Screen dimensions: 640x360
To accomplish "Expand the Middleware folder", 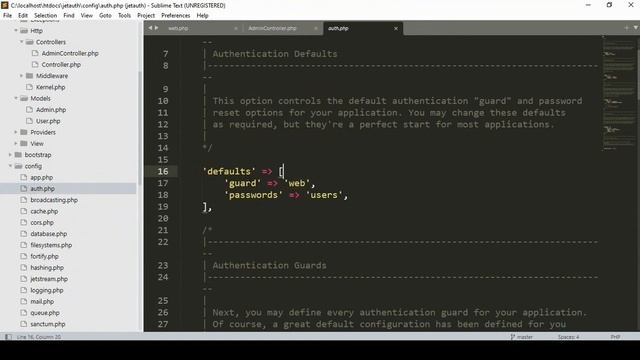I will [x=22, y=76].
